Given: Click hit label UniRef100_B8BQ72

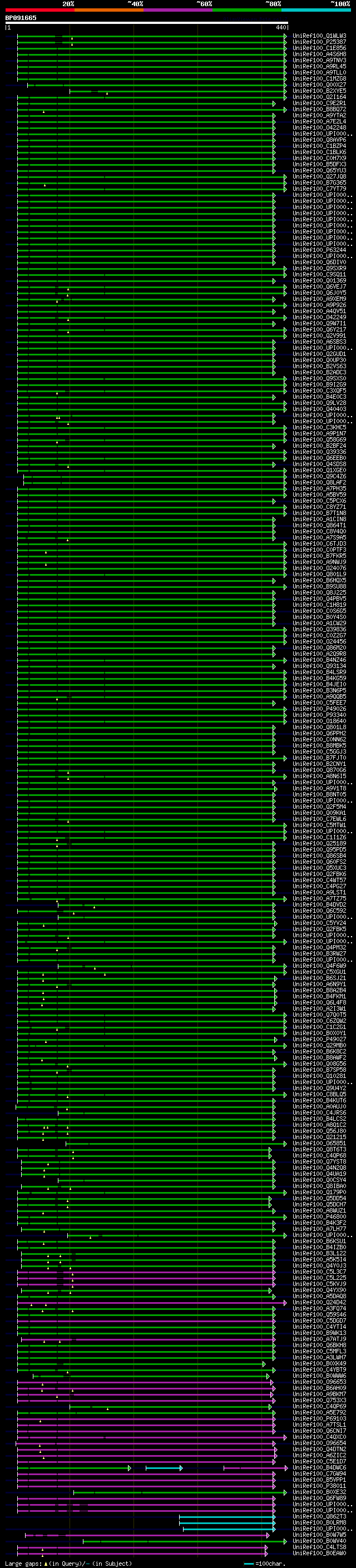Looking at the screenshot, I should coord(319,110).
